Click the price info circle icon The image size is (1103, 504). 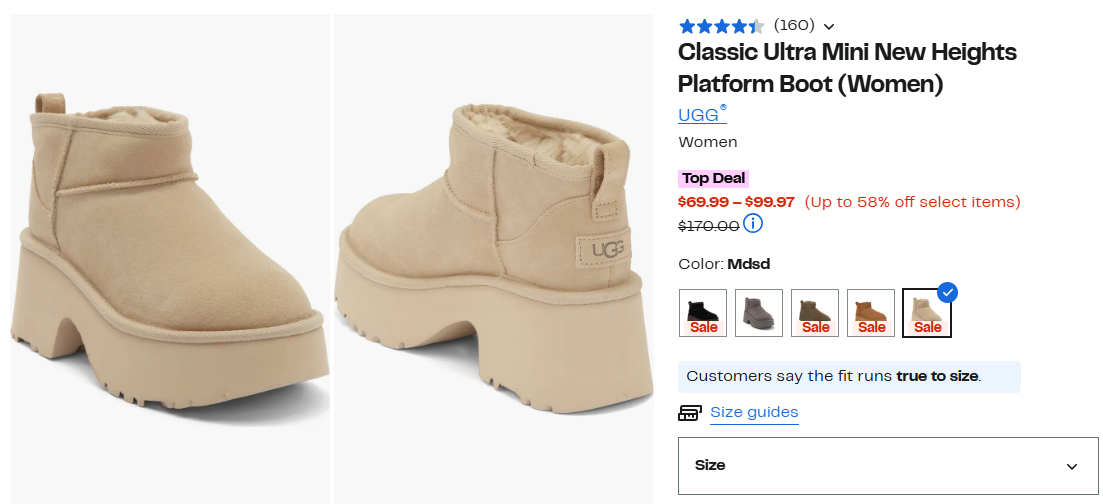753,223
